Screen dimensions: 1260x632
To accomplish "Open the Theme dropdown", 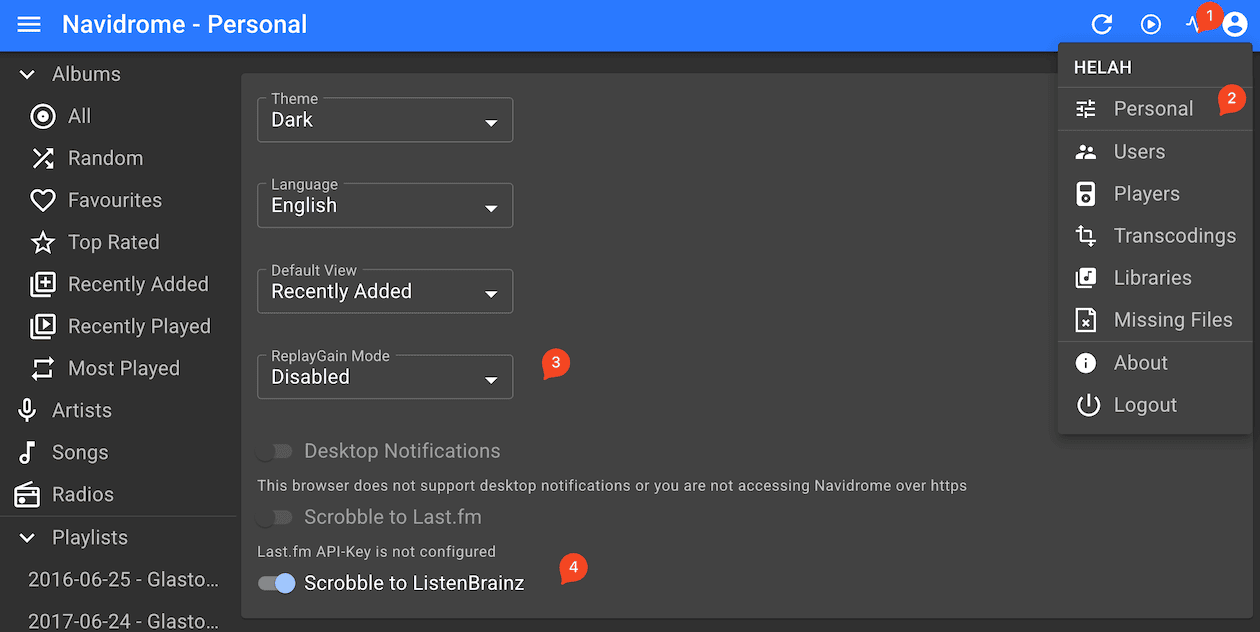I will (x=385, y=120).
